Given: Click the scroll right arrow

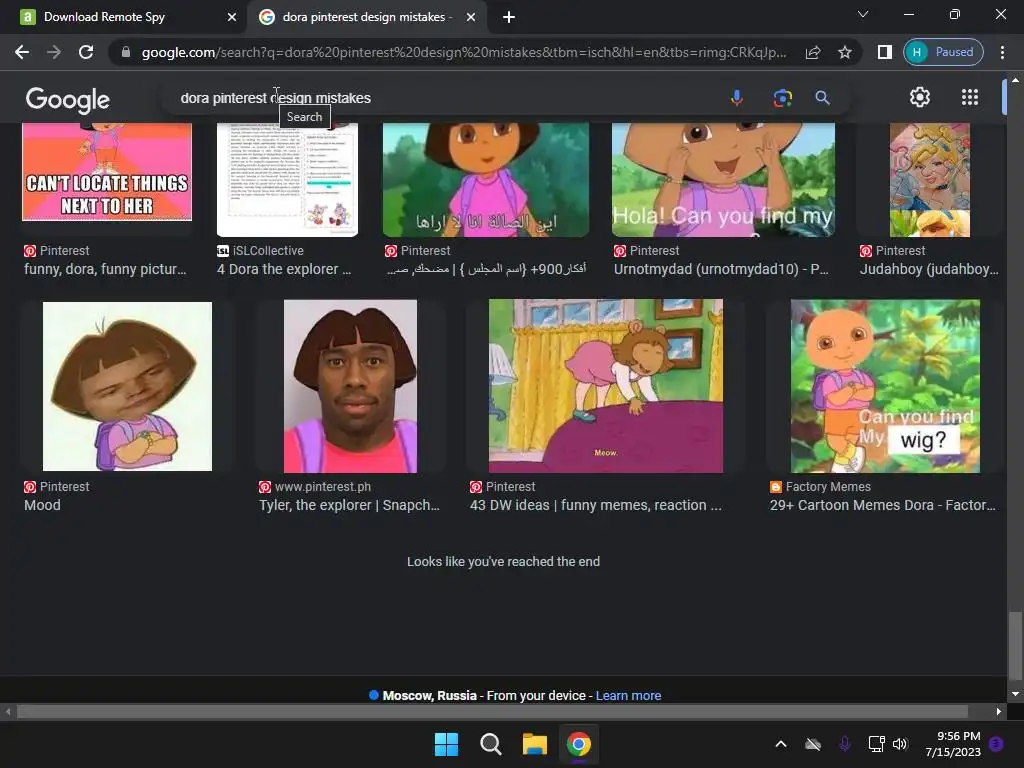Looking at the screenshot, I should coord(999,711).
